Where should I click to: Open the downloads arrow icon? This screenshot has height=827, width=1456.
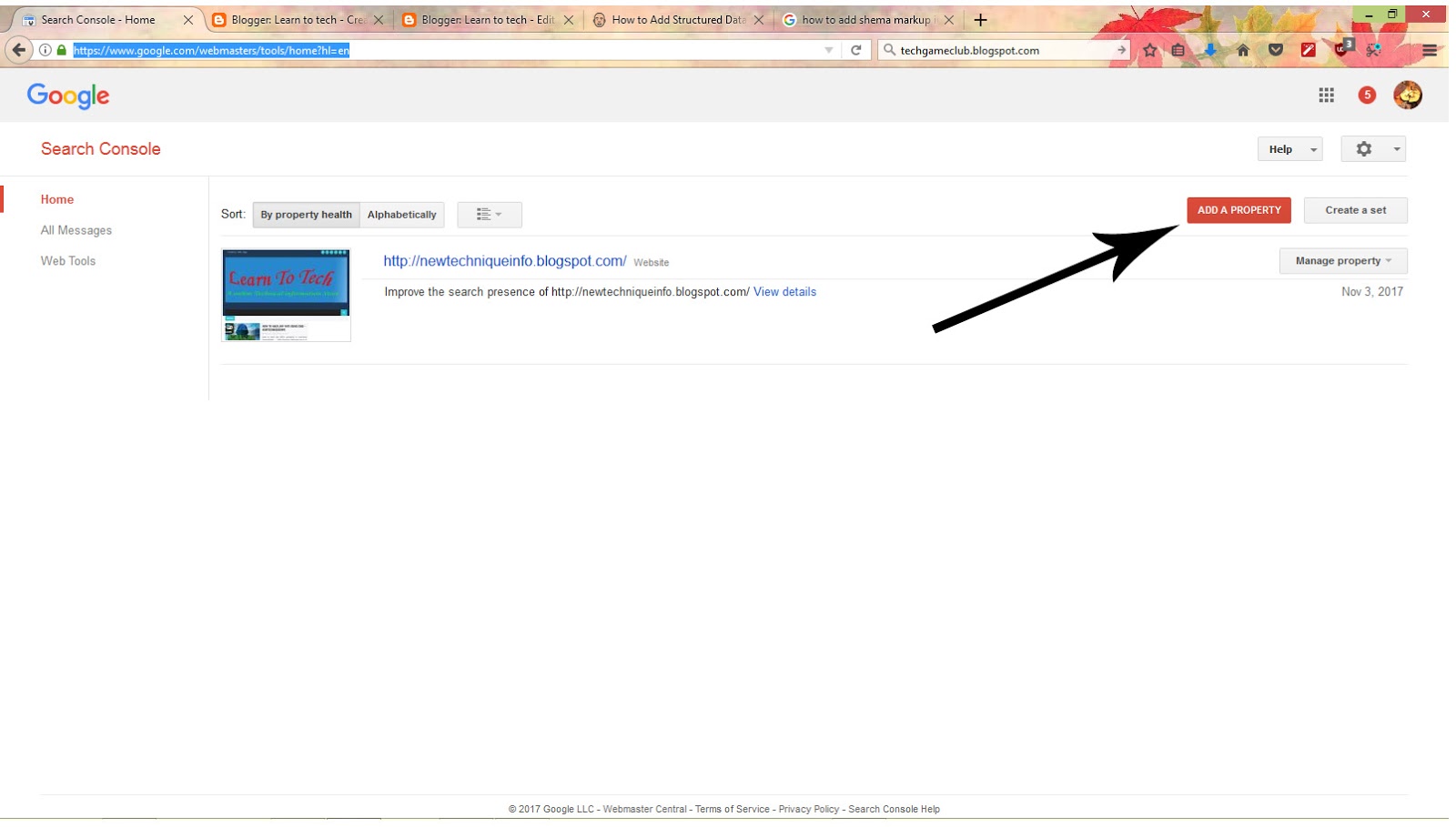tap(1210, 50)
